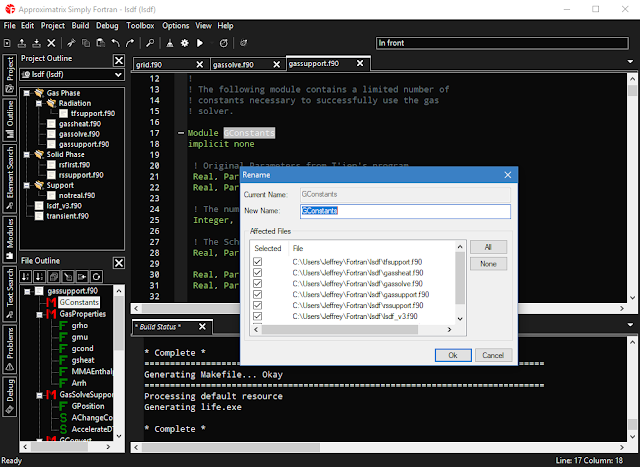
Task: Click the Copy toolbar icon
Action: (86, 43)
